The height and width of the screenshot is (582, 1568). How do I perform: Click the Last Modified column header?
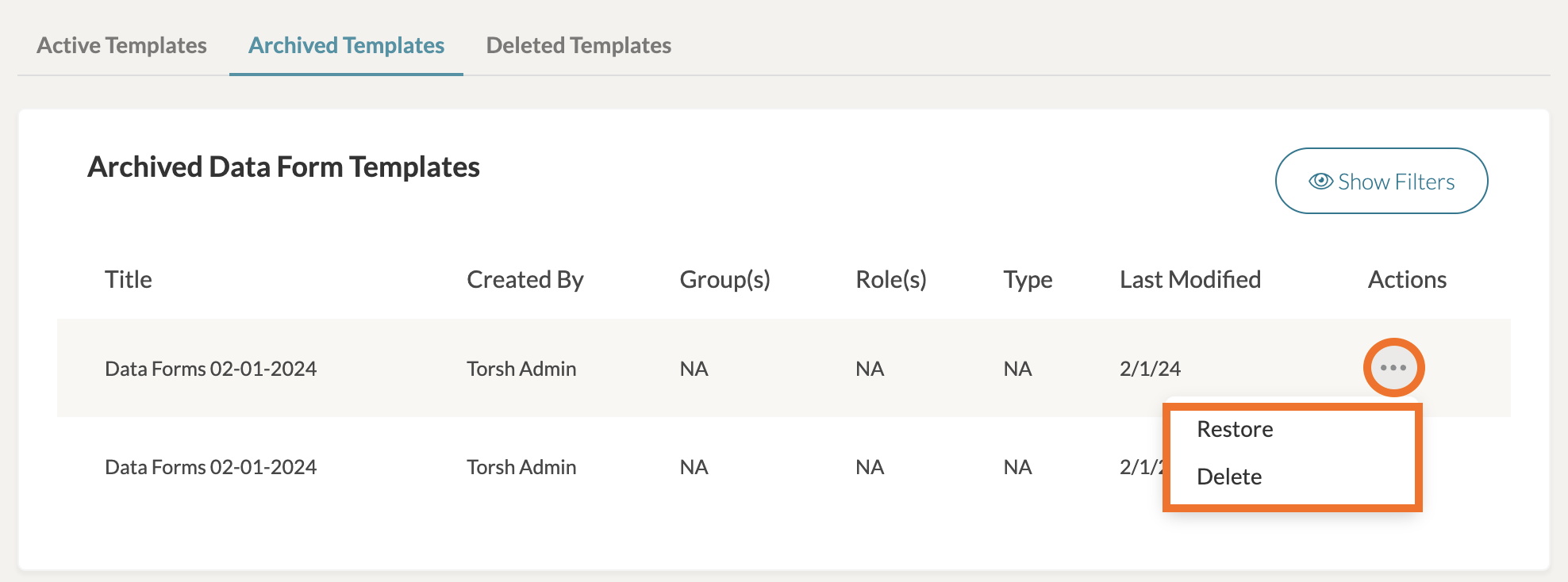click(x=1189, y=280)
